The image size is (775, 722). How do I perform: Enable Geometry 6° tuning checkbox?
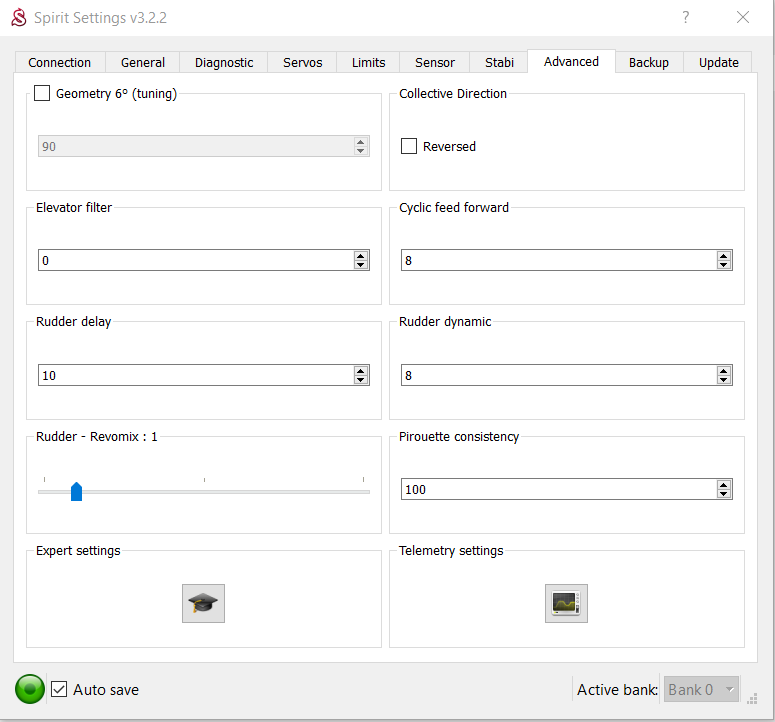click(x=42, y=94)
